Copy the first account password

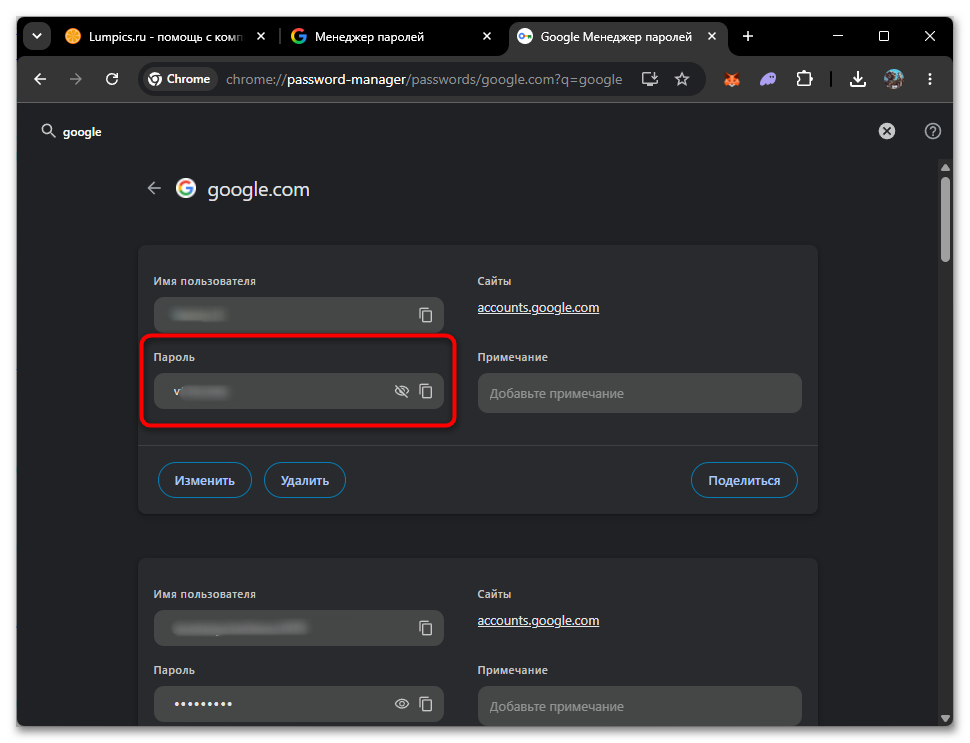426,391
